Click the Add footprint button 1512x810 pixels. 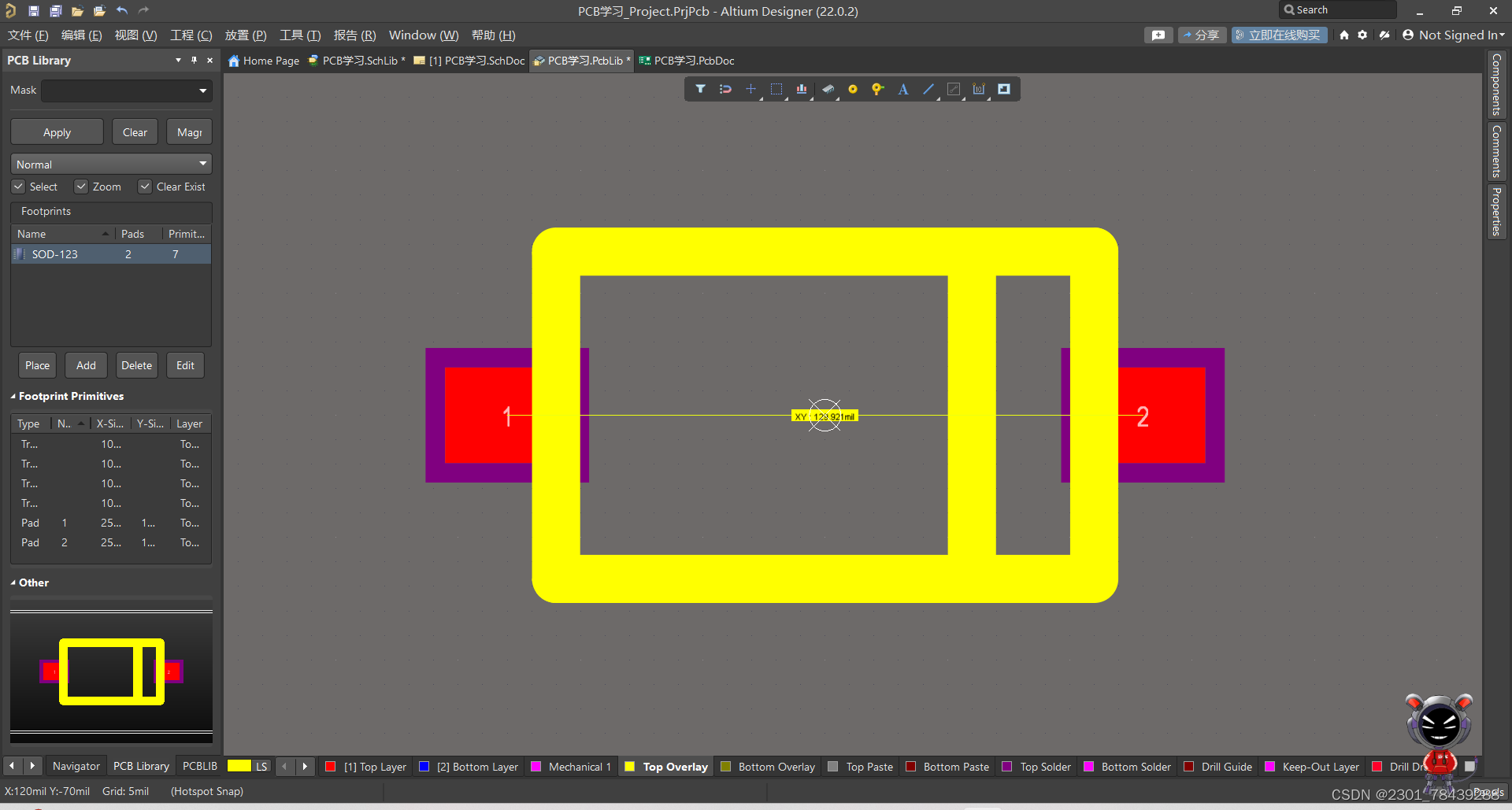pyautogui.click(x=86, y=365)
